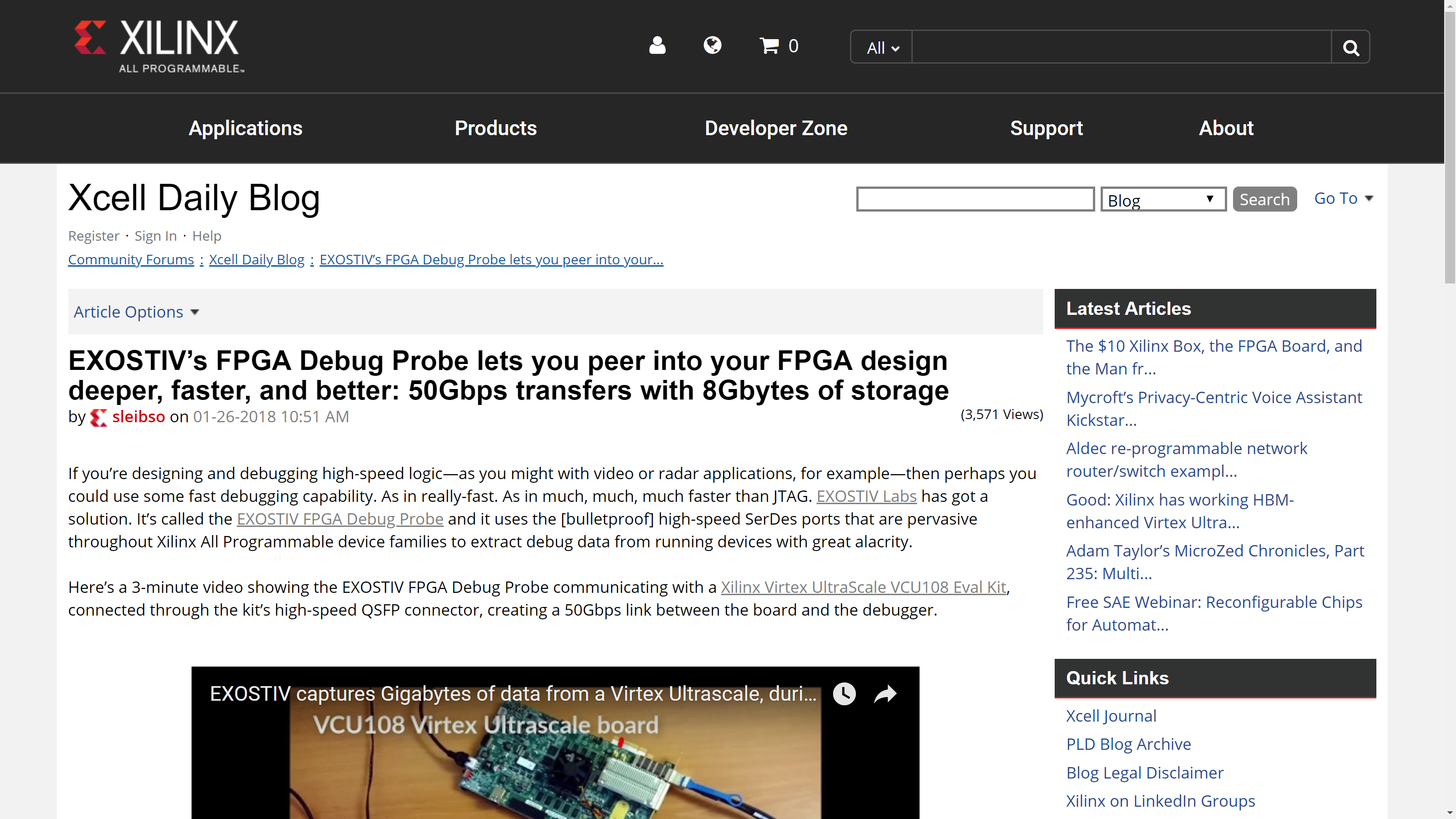This screenshot has height=819, width=1456.
Task: Open Free SAE Webinar article link
Action: point(1214,613)
